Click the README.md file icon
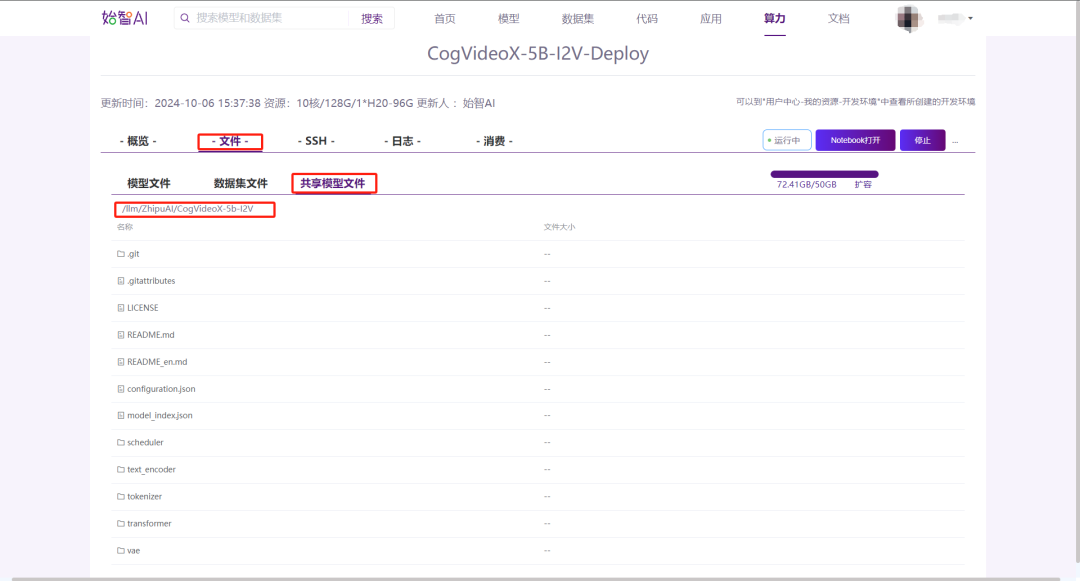Screen dimensions: 1080x581 [x=121, y=335]
